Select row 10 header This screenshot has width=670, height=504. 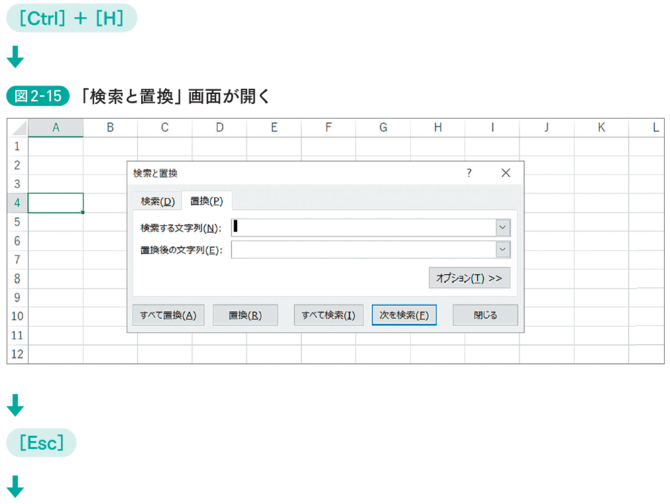click(18, 316)
